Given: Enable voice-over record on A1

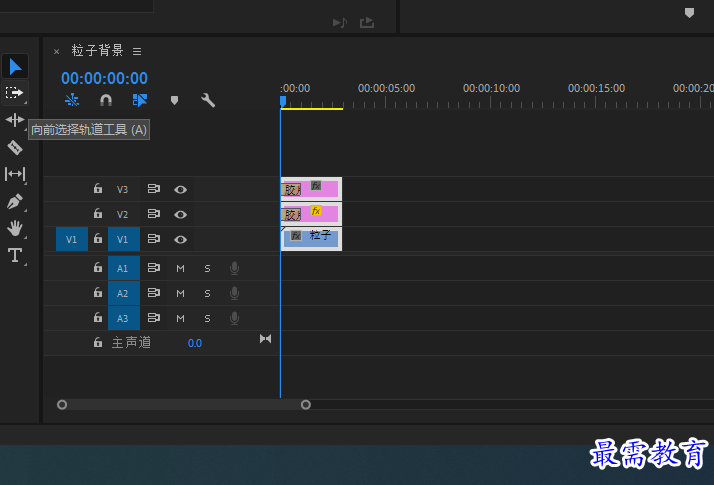Looking at the screenshot, I should point(235,268).
